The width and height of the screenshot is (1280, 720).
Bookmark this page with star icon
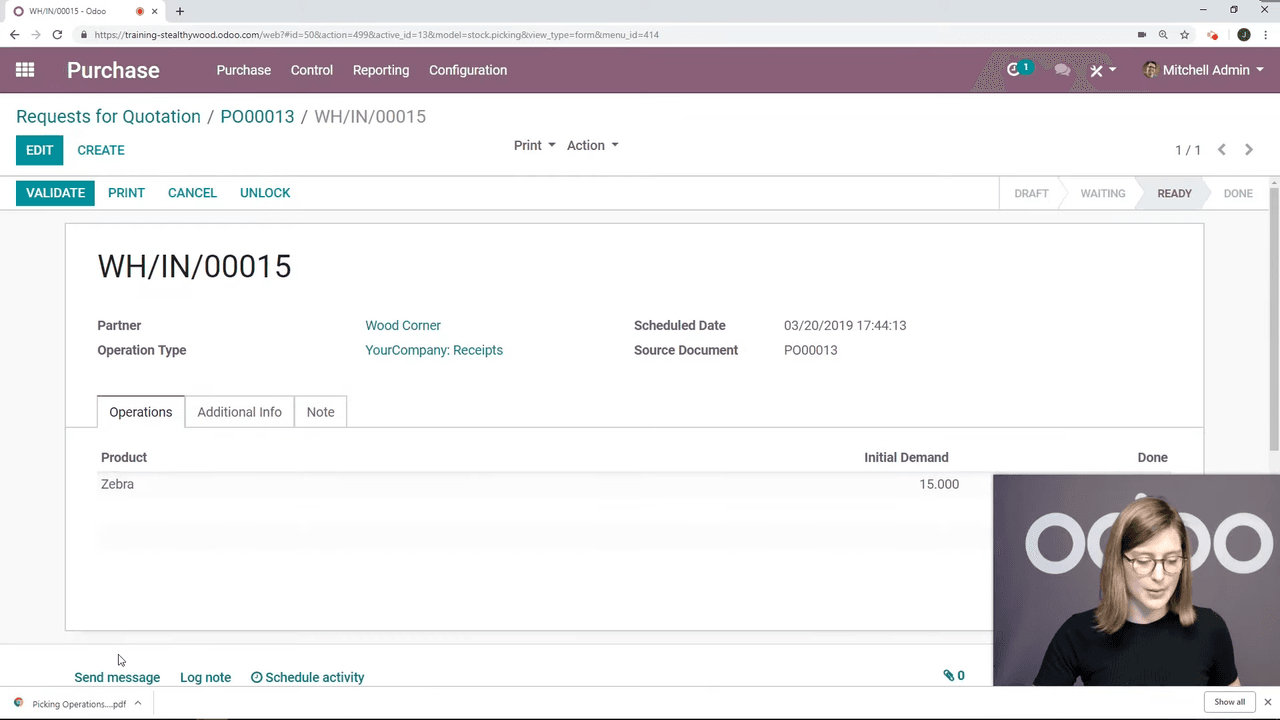click(x=1184, y=35)
